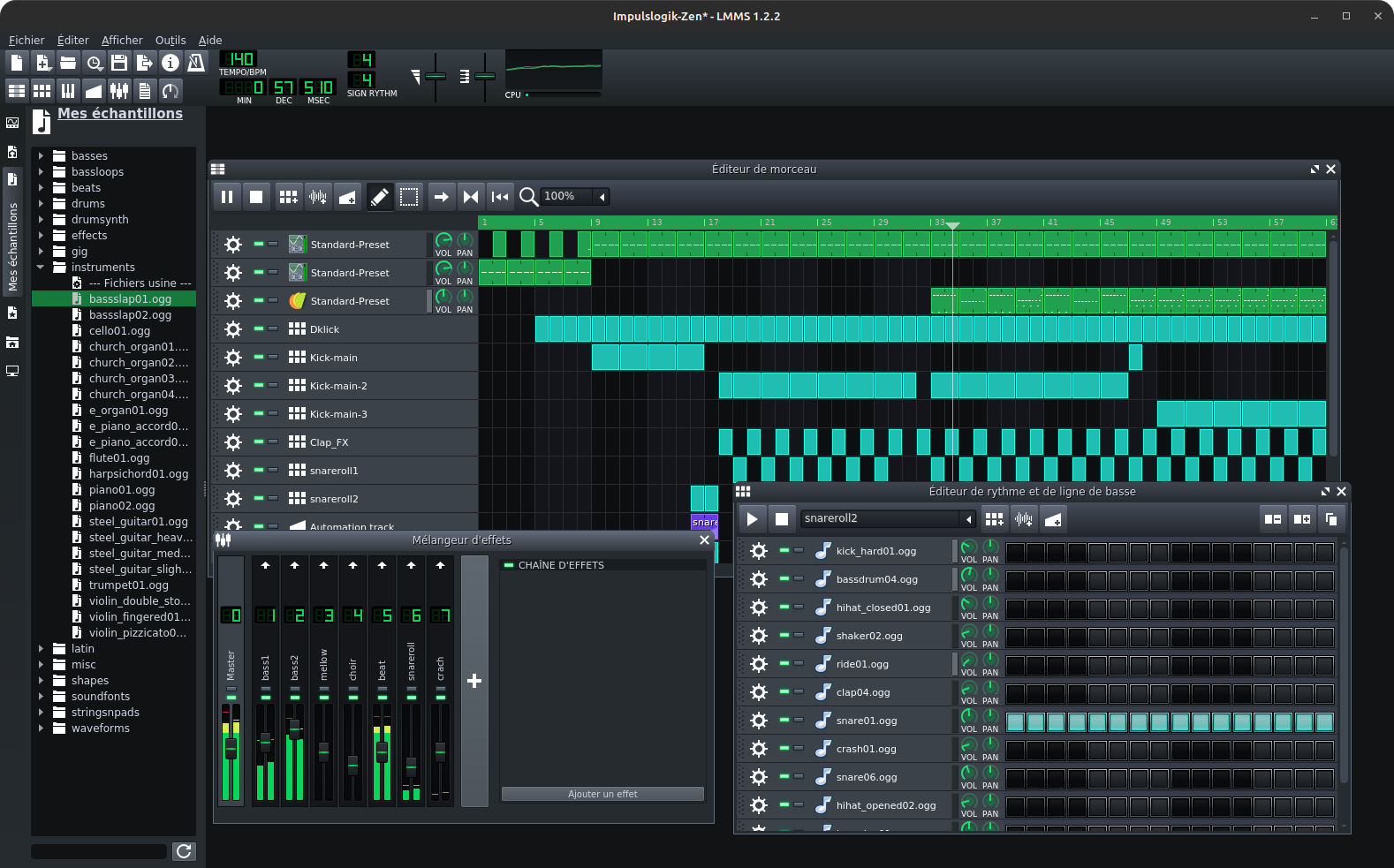Open the Outils menu

coord(170,41)
